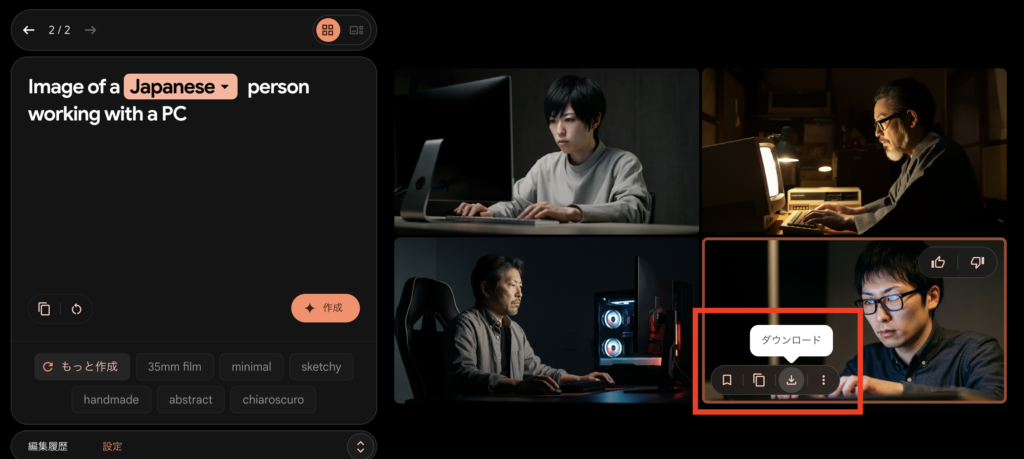Click the もっと作成 button

click(81, 367)
